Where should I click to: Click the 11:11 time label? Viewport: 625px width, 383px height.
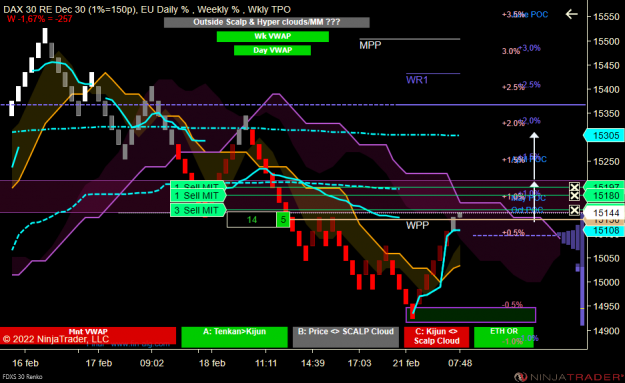(266, 363)
